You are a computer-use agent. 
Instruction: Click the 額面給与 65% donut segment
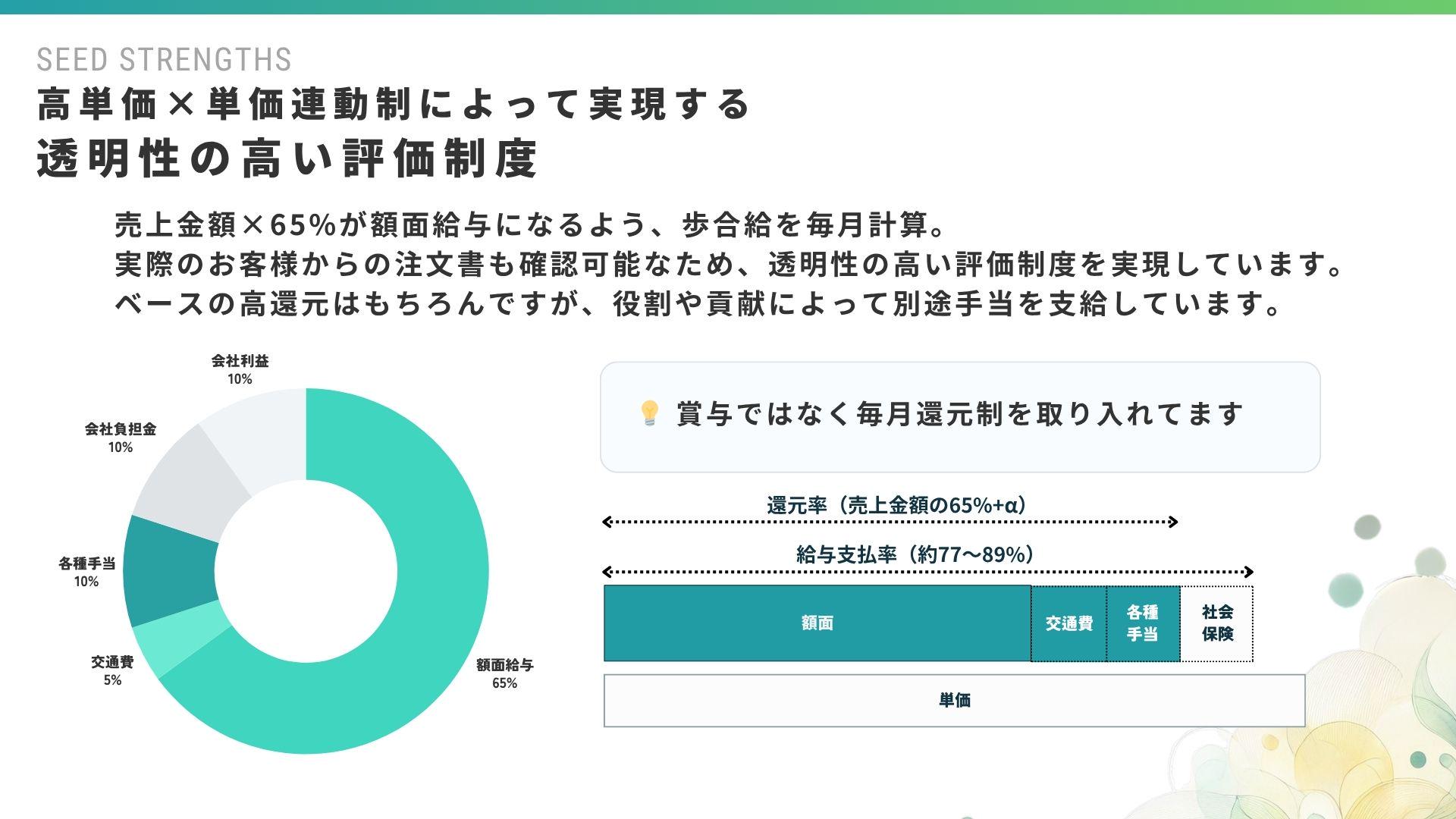tap(425, 645)
